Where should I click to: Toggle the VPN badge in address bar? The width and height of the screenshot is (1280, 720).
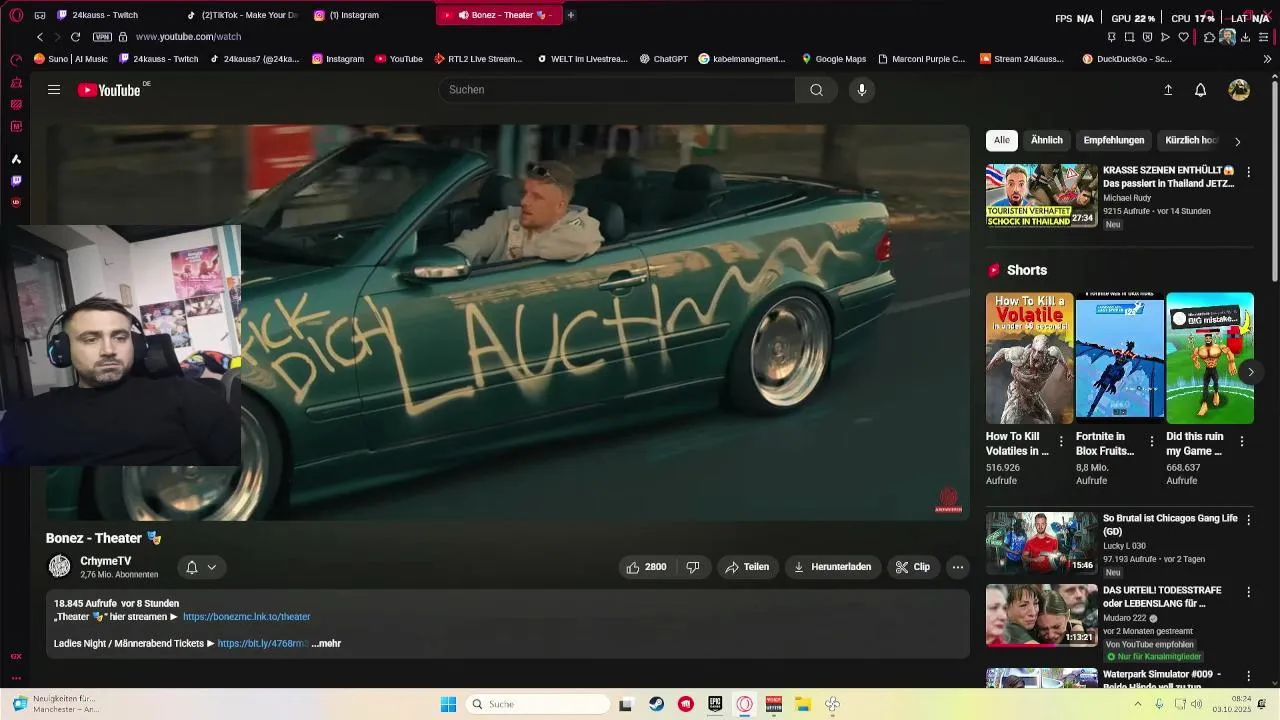102,37
